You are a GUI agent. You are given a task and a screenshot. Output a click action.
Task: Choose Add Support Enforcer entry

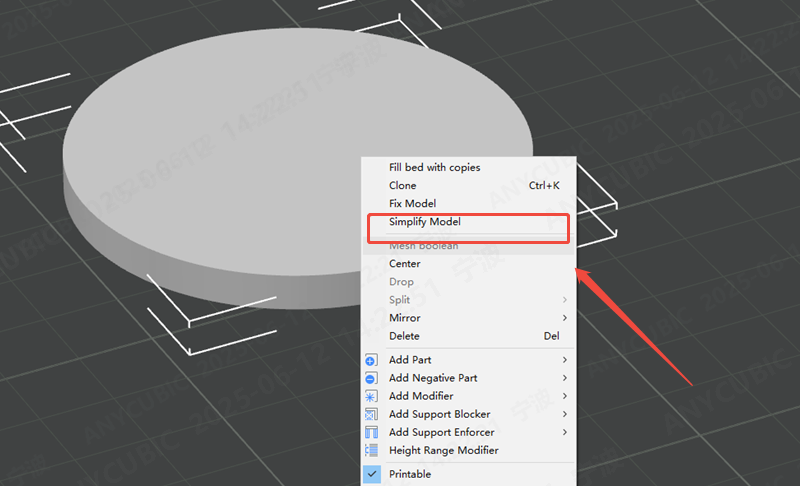(x=469, y=432)
